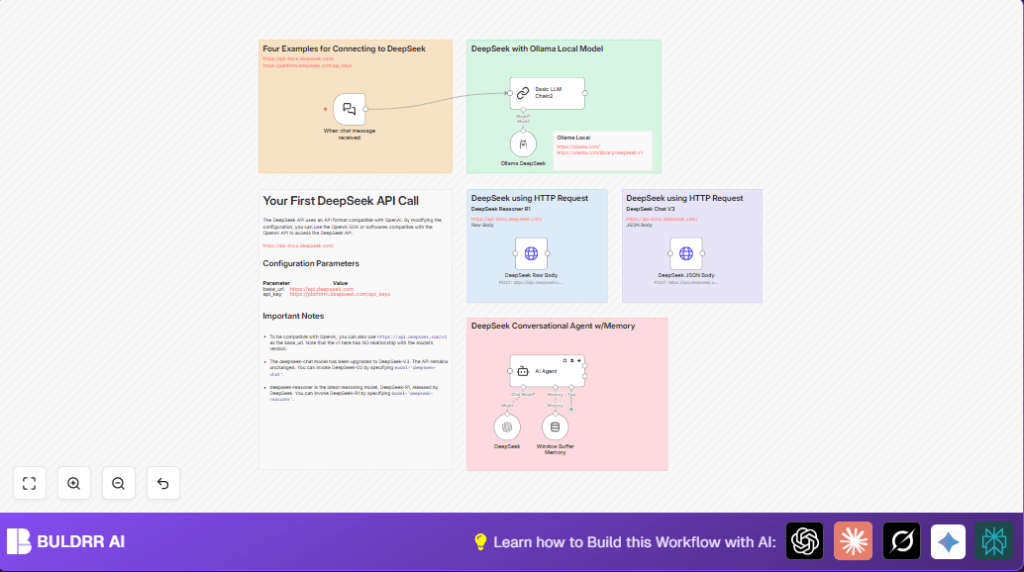Click the Gemini sparkle icon in the banner
The height and width of the screenshot is (572, 1024).
point(947,541)
